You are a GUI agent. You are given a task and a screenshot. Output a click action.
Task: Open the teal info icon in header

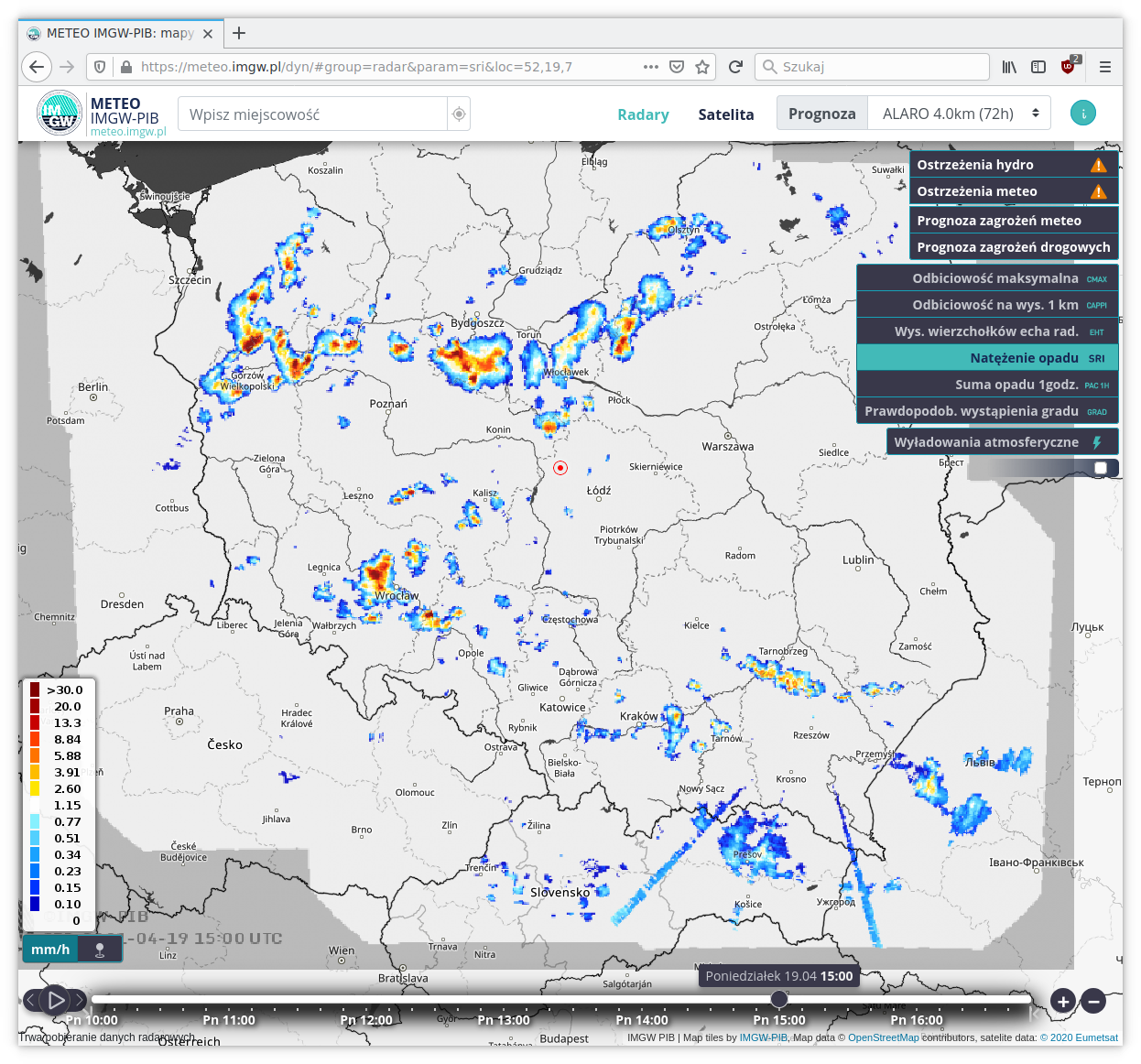click(x=1082, y=114)
